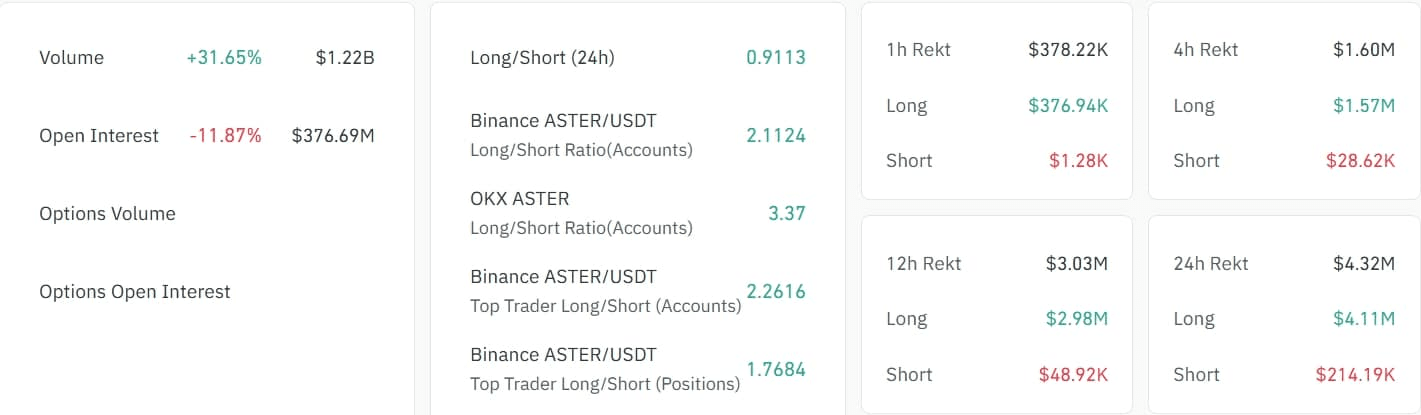Click Top Trader Long/Short (Accounts) text

605,306
